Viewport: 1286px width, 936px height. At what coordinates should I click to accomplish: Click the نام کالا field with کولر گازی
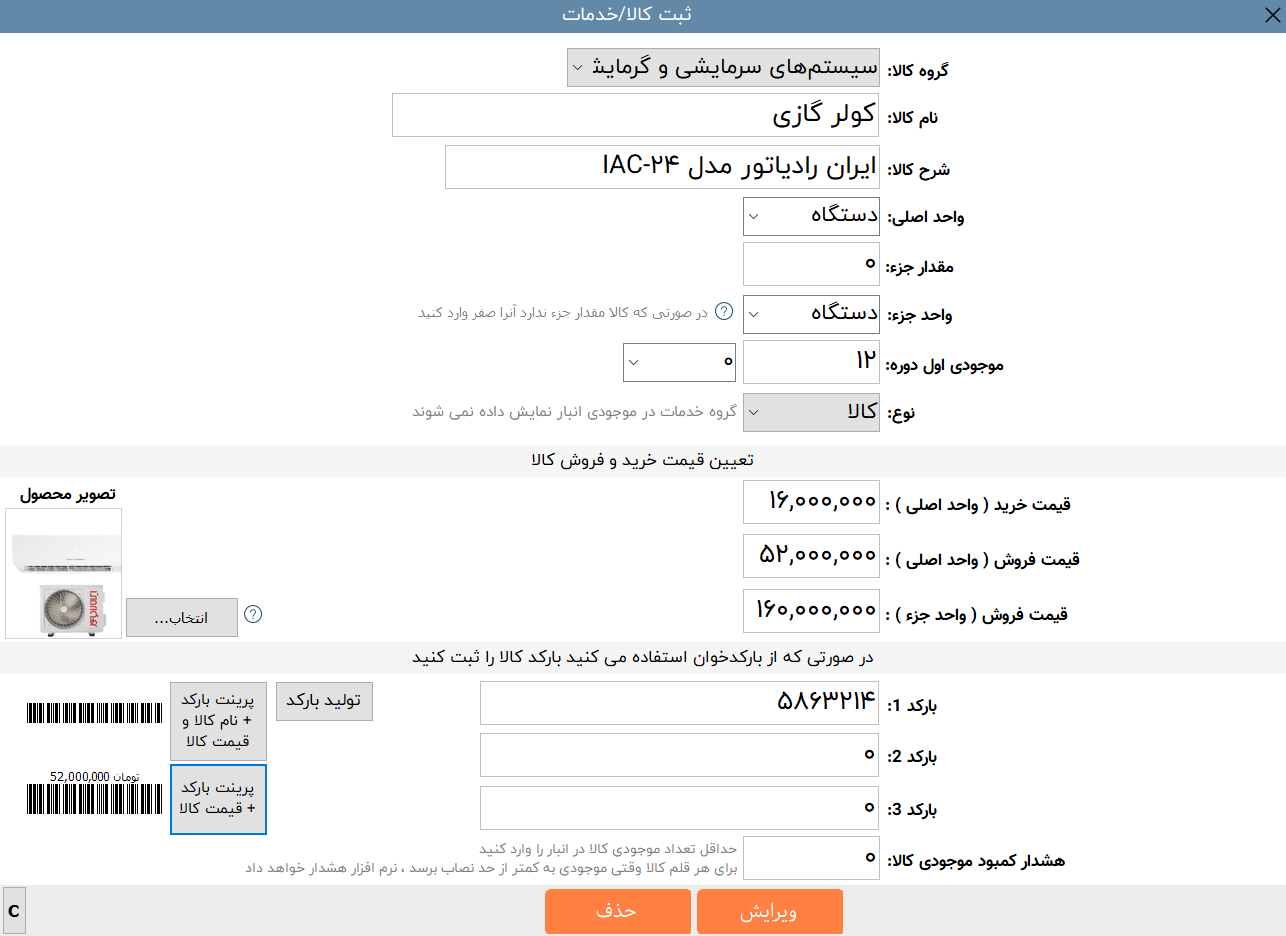pos(636,115)
